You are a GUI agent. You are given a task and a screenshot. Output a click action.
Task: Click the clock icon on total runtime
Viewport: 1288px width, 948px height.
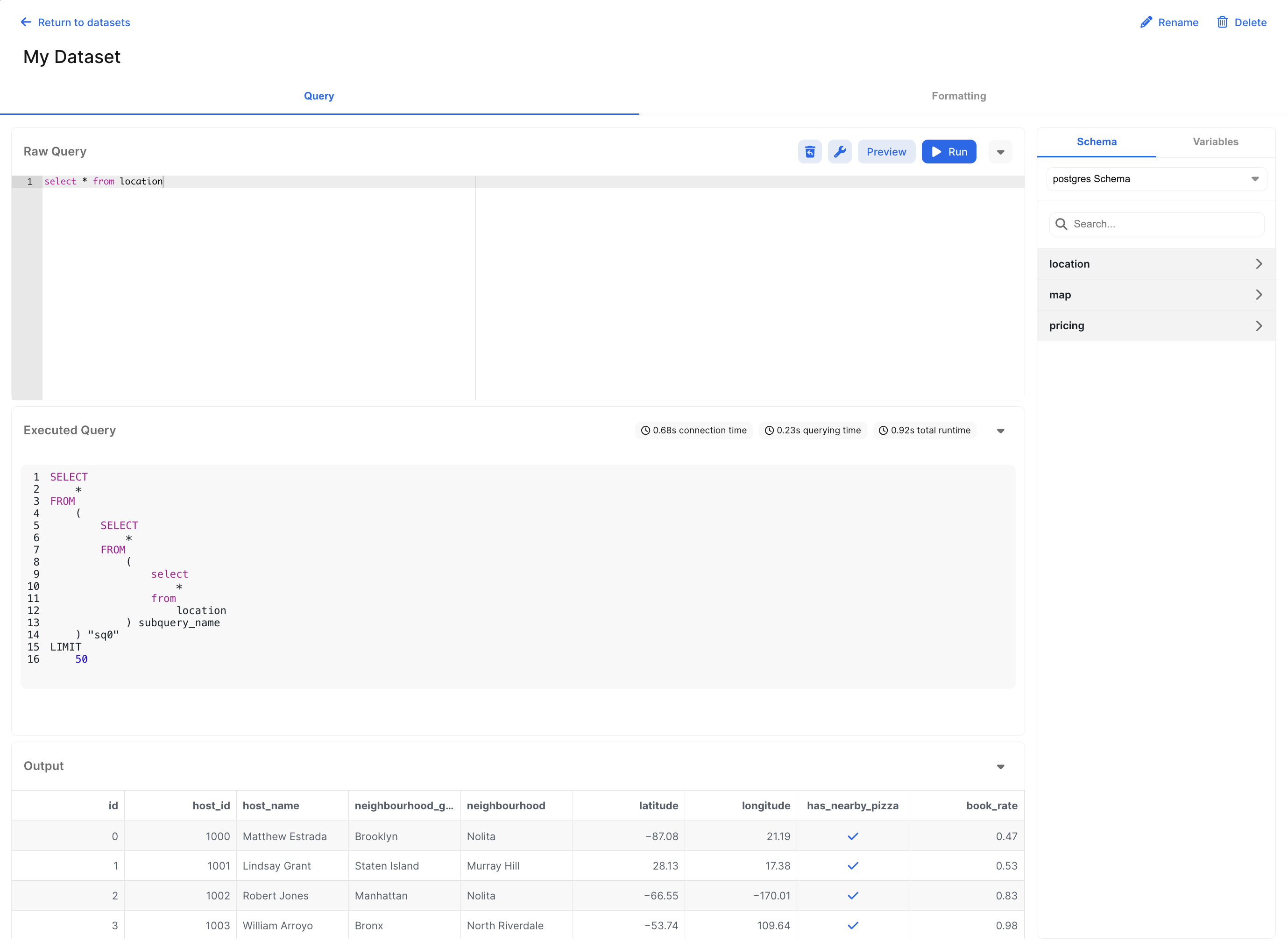(883, 431)
